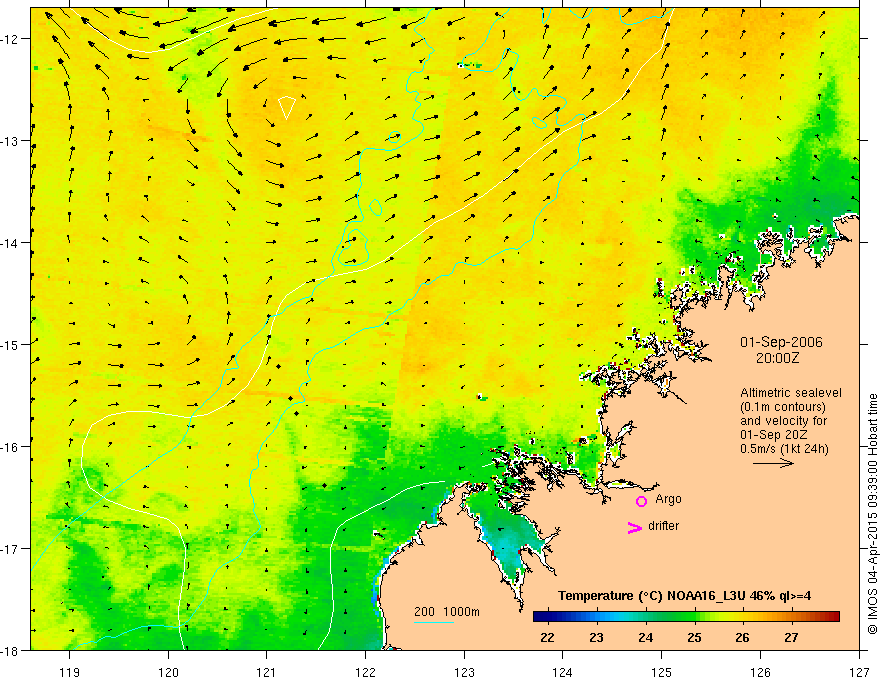Screen dimensions: 880x680
Task: Click the white triangle sea level contour
Action: (x=287, y=107)
